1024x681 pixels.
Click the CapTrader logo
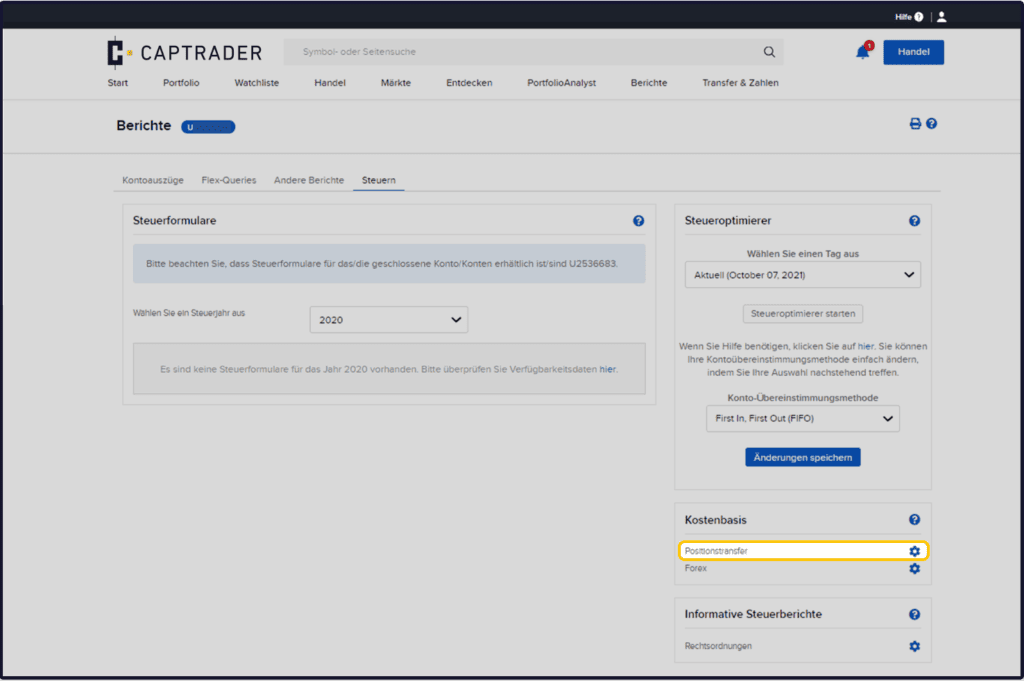[x=184, y=52]
